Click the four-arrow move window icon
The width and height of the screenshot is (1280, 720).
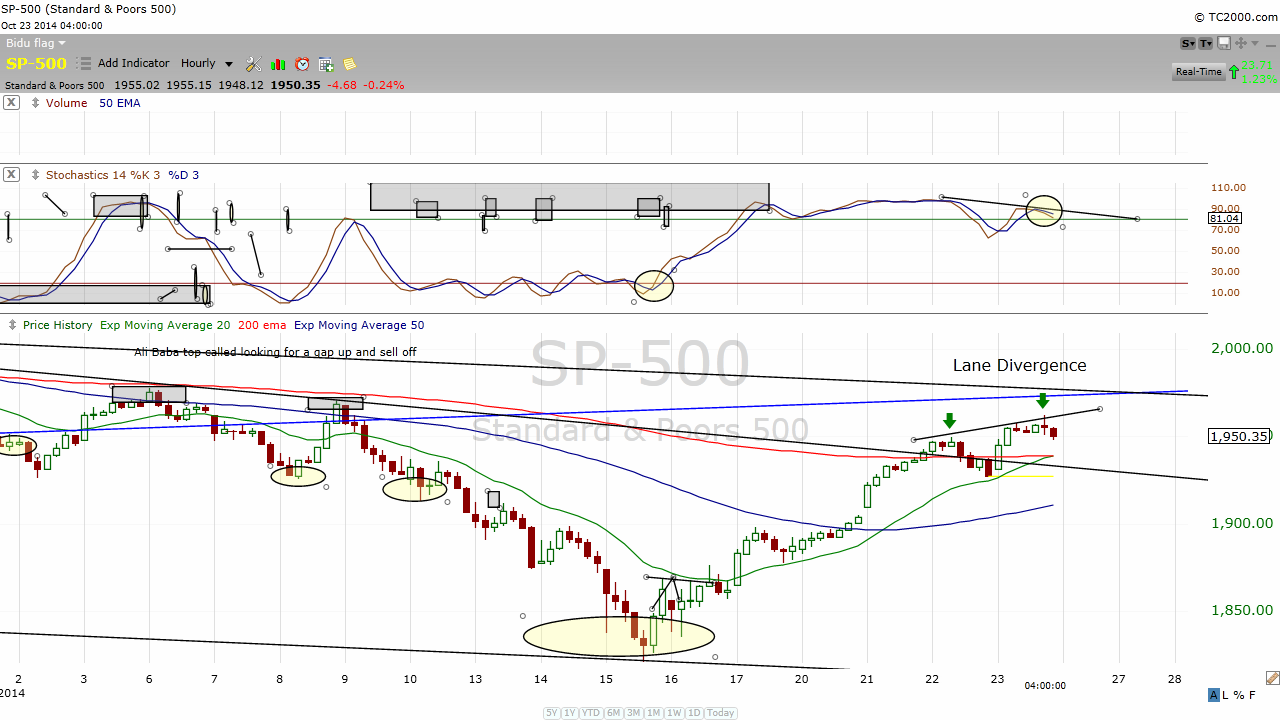pos(1241,43)
